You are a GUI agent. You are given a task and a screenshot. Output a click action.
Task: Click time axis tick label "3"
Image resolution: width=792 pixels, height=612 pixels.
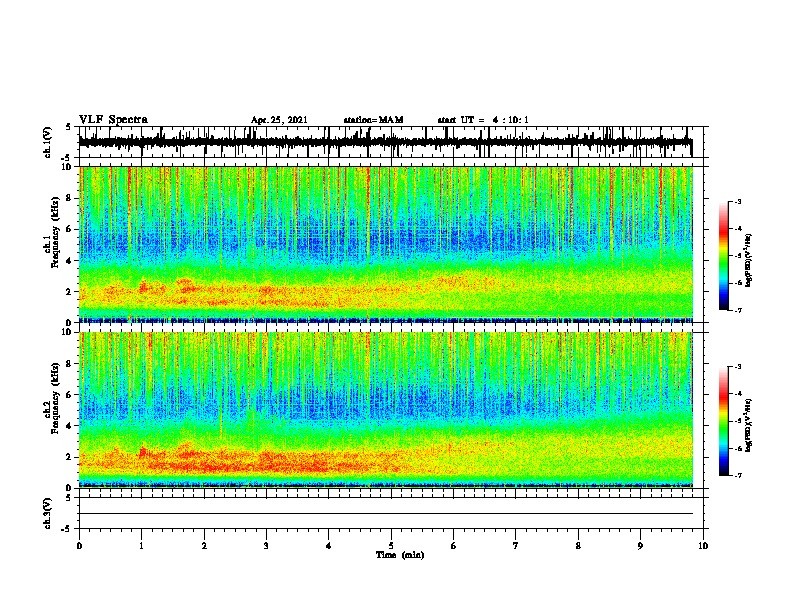(266, 546)
